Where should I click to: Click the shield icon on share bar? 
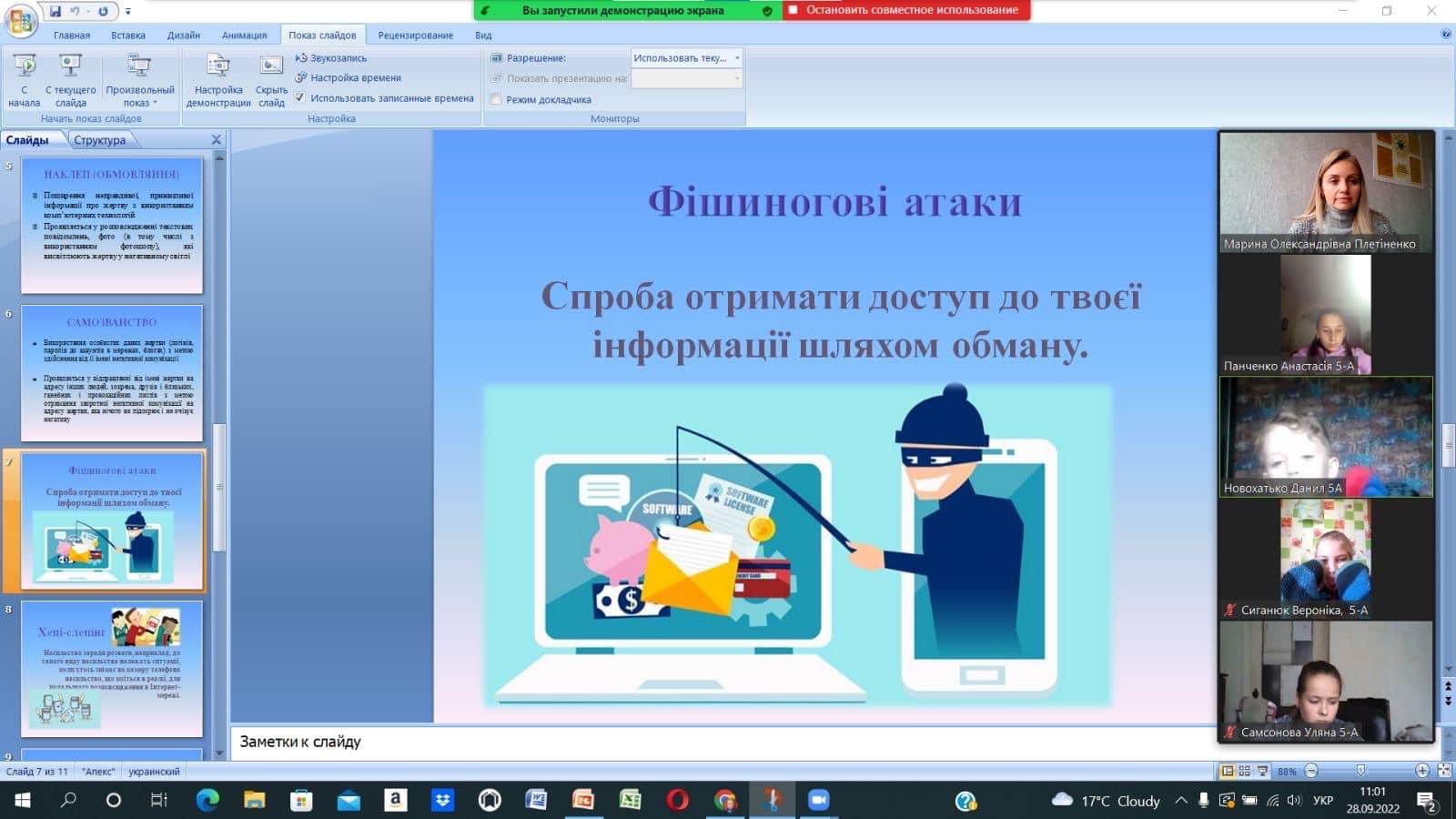point(767,10)
